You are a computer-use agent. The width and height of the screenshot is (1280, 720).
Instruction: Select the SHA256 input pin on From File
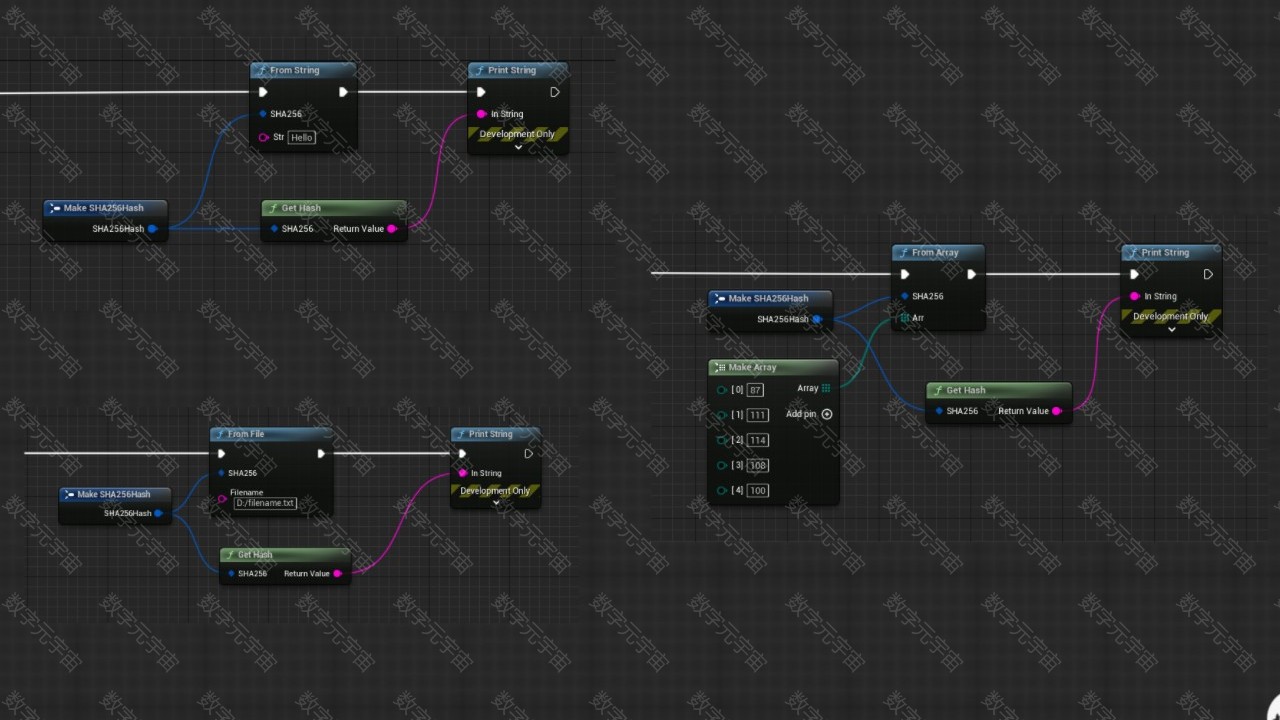click(x=221, y=473)
